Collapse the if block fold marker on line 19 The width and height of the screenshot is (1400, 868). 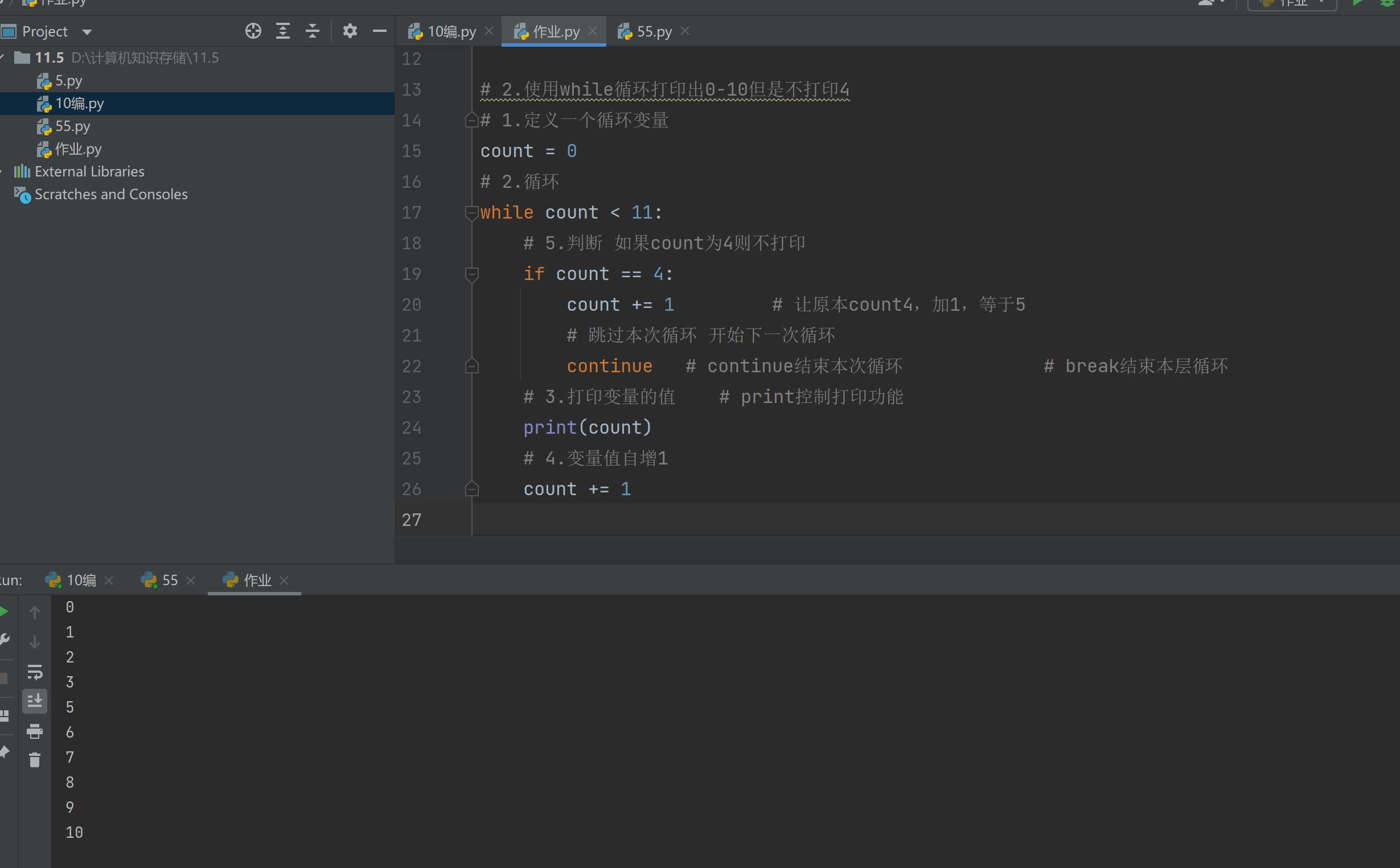[471, 274]
